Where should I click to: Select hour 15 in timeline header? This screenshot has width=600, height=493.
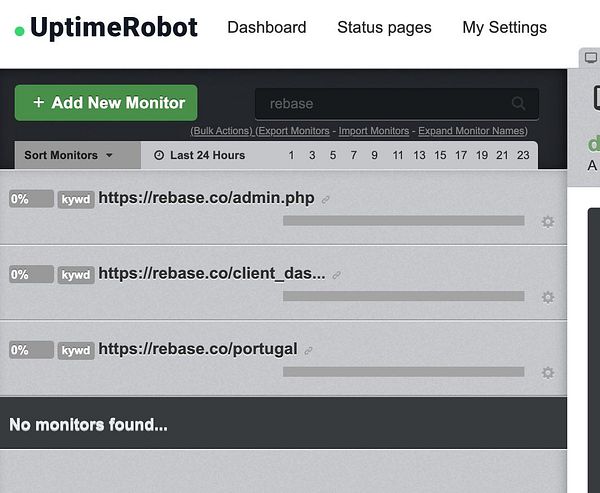440,155
